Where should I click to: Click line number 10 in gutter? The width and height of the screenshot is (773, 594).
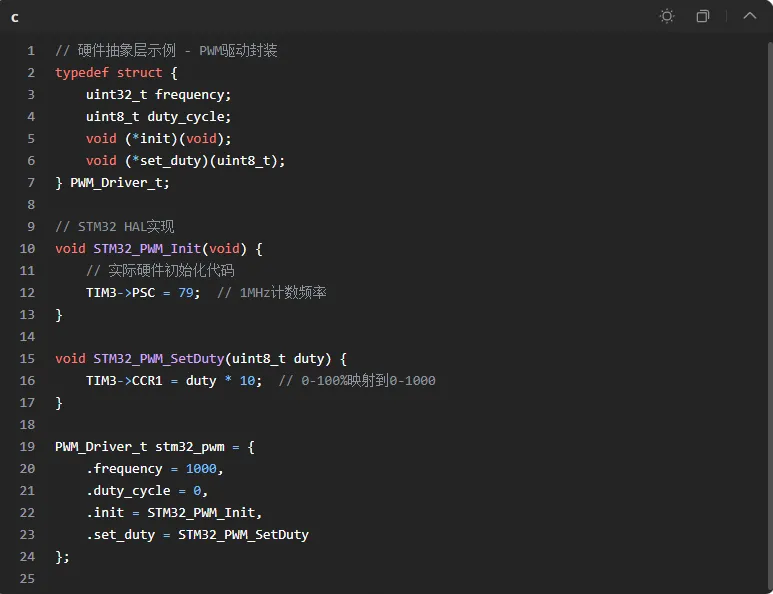[27, 248]
